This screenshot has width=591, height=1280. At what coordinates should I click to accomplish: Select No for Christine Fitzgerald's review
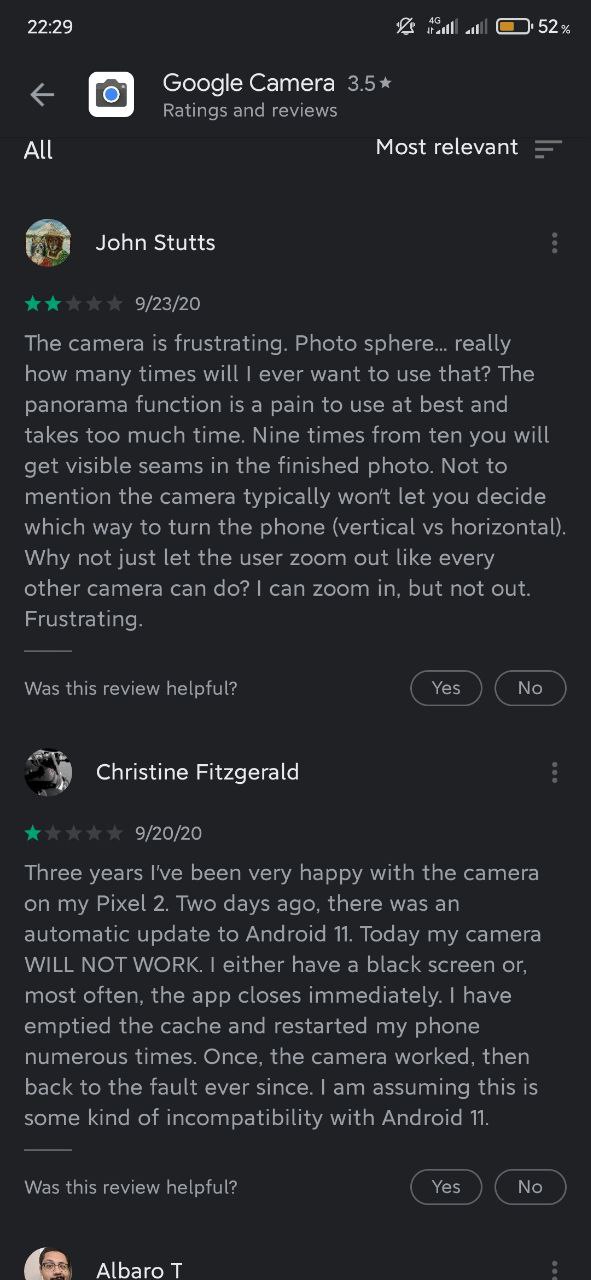pyautogui.click(x=530, y=1187)
